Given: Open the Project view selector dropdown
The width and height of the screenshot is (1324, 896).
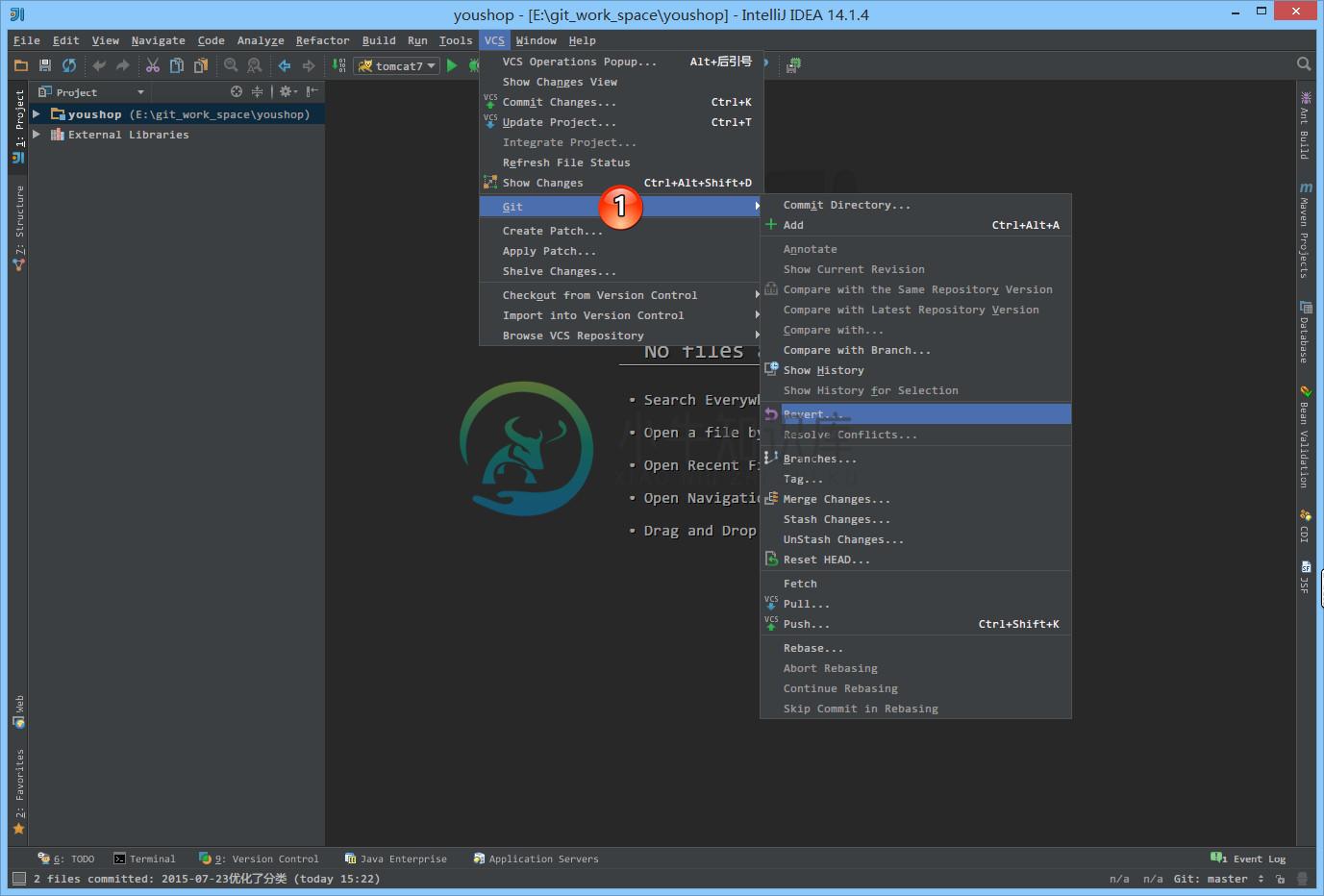Looking at the screenshot, I should point(91,92).
